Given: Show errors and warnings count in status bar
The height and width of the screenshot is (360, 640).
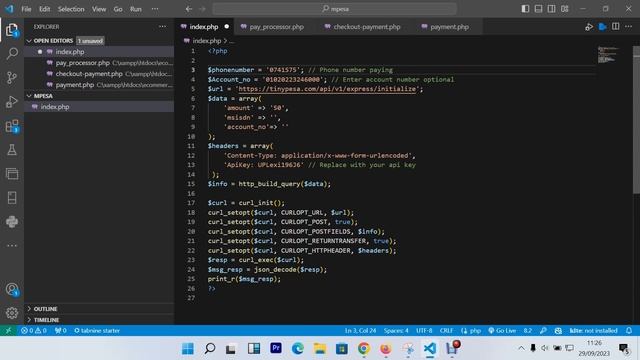Looking at the screenshot, I should tap(34, 331).
